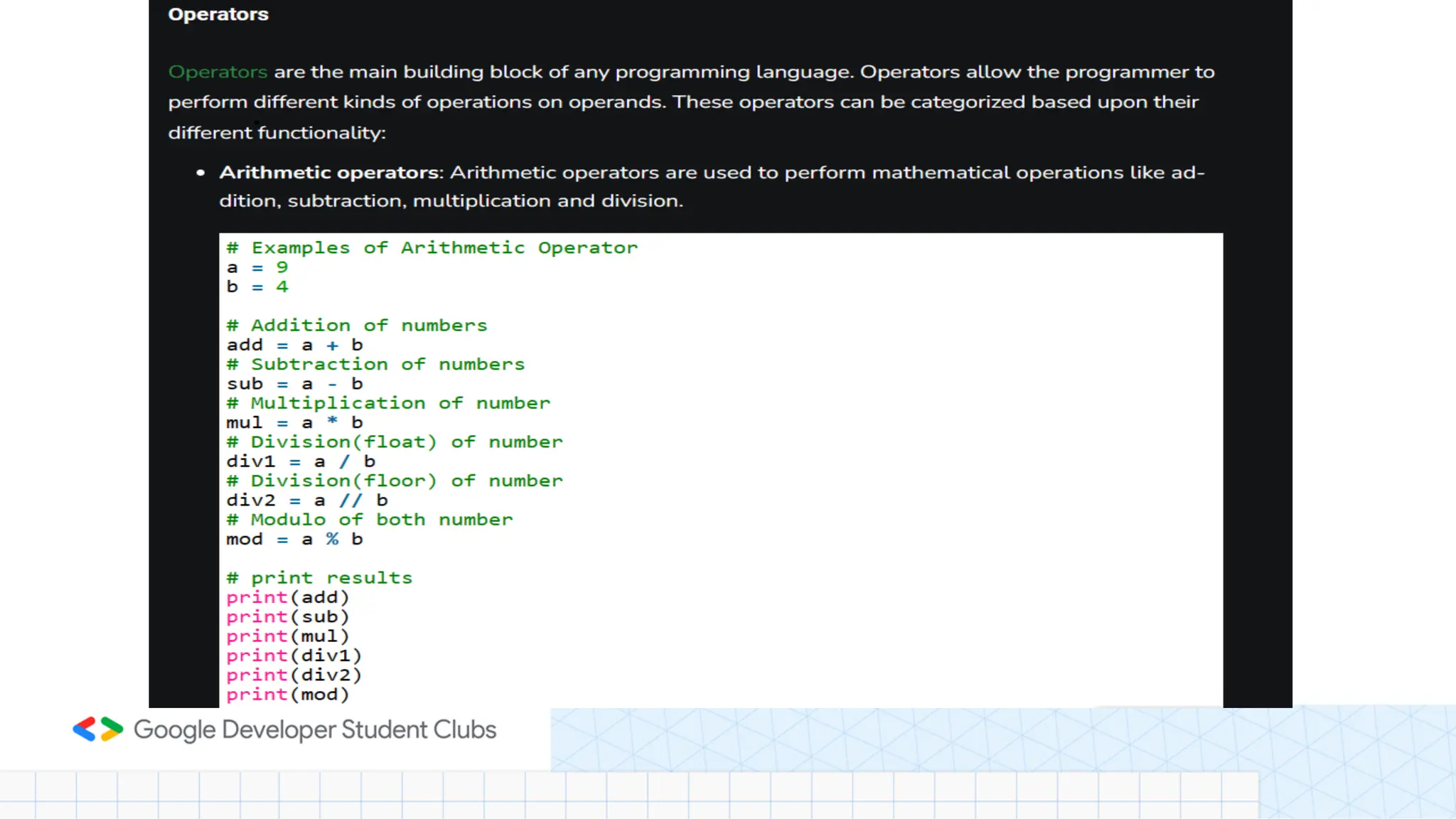Click the print(mod) statement
The width and height of the screenshot is (1456, 819).
point(287,695)
